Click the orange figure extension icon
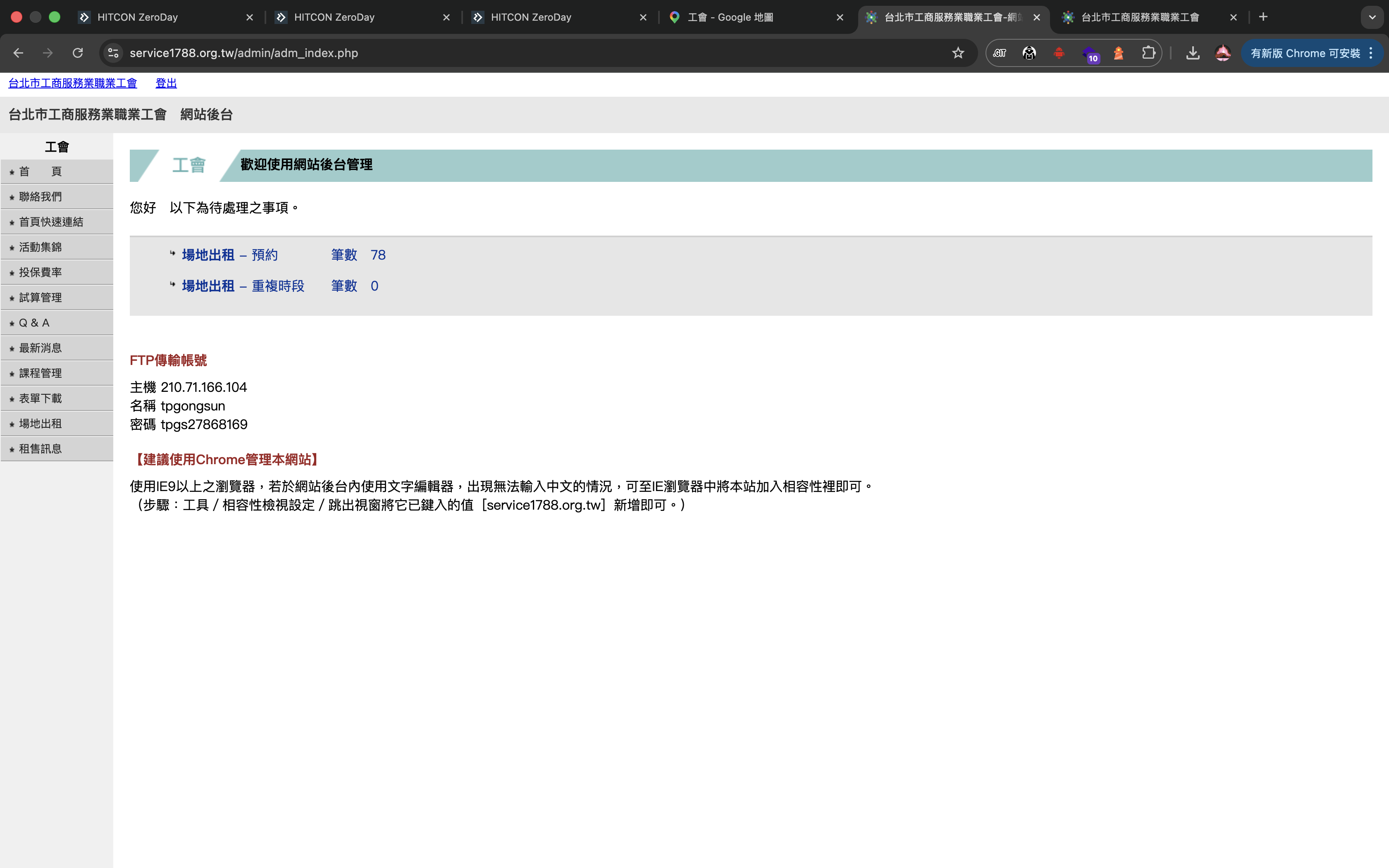The width and height of the screenshot is (1389, 868). 1118,53
